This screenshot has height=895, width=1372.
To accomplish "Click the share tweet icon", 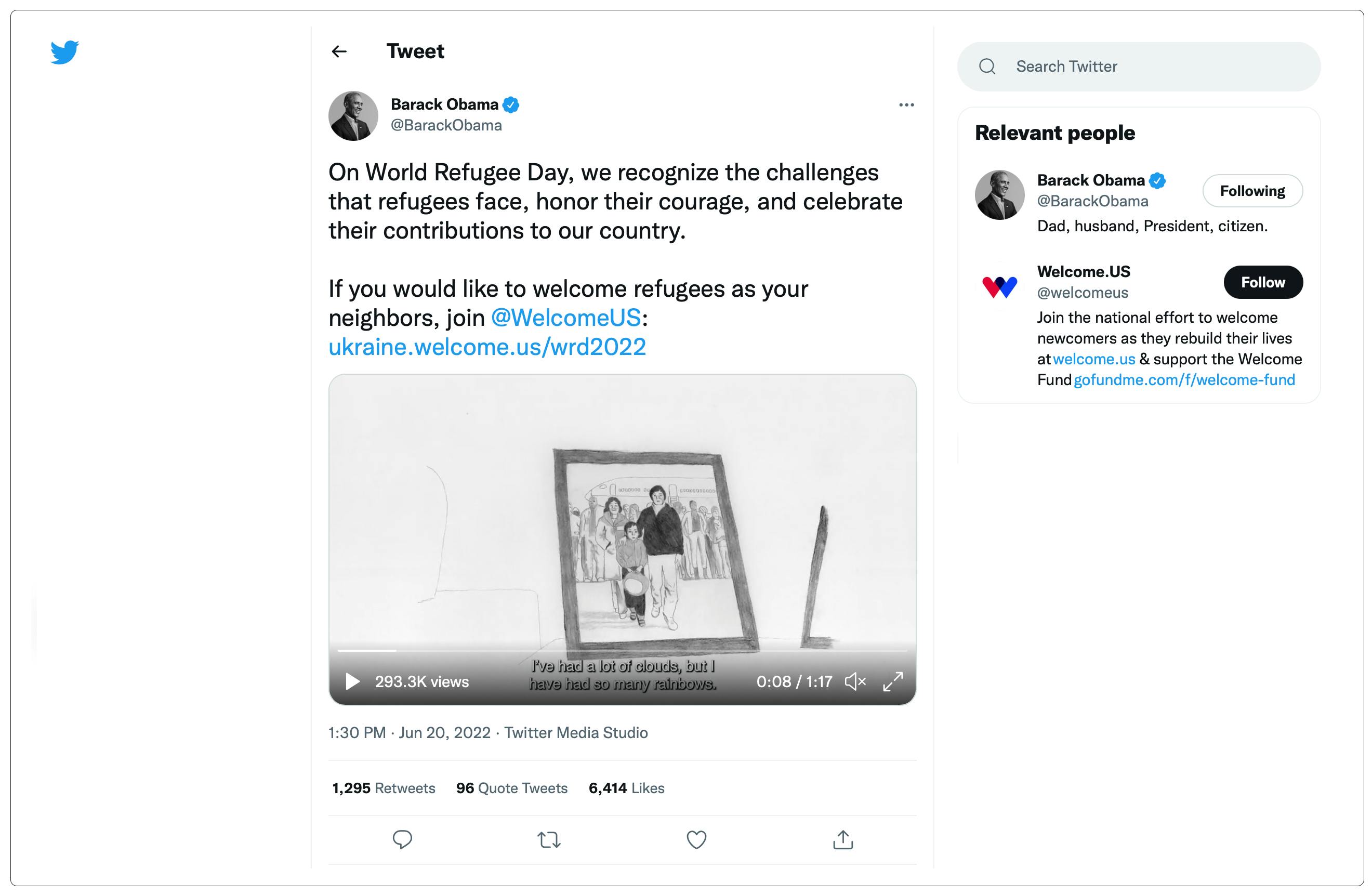I will click(x=843, y=839).
